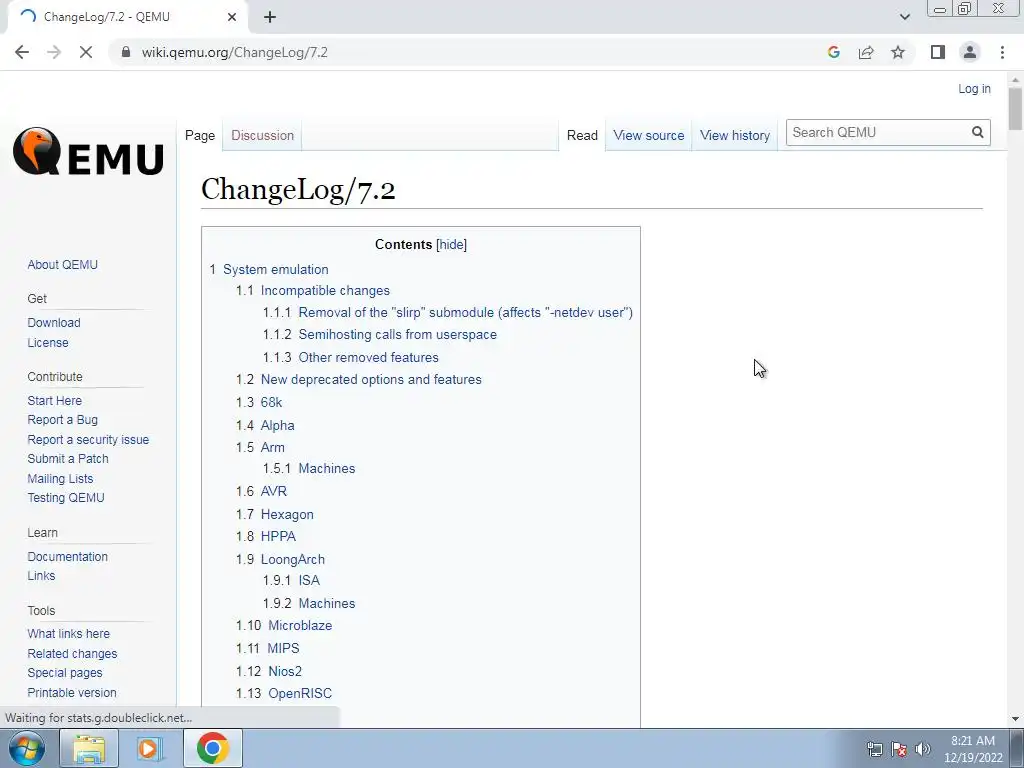
Task: Open Related changes link
Action: pos(72,654)
